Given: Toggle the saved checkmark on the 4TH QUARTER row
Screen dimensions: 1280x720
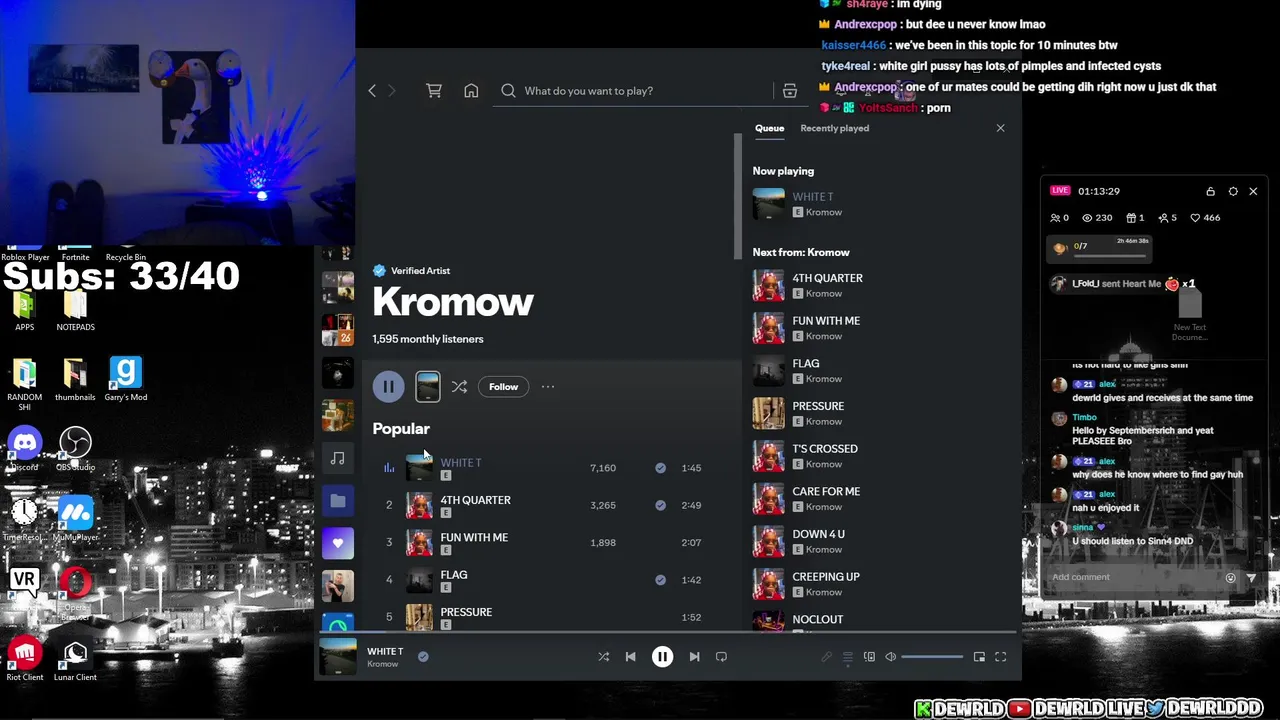Looking at the screenshot, I should click(x=660, y=505).
